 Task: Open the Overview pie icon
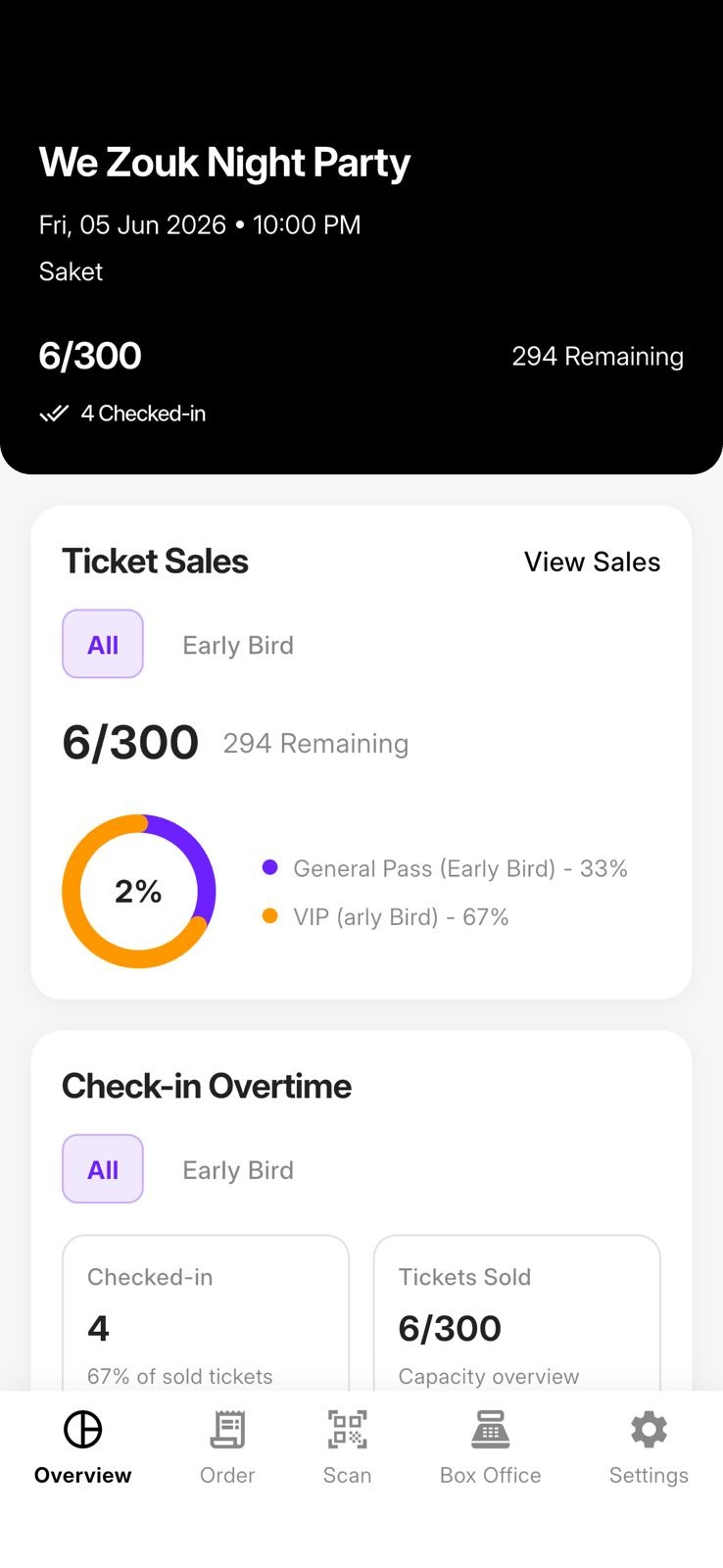click(x=82, y=1429)
